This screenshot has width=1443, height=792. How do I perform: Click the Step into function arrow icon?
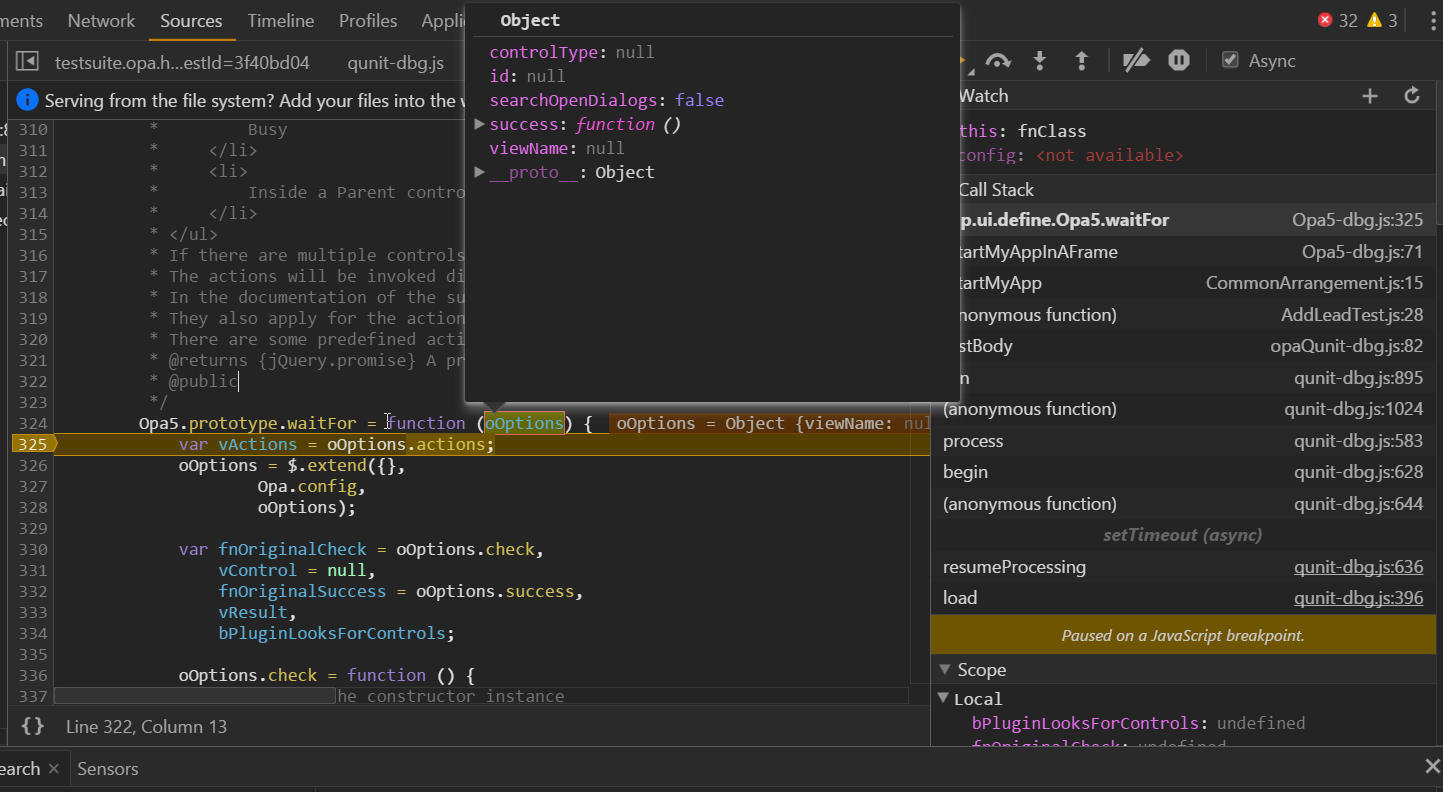tap(1040, 61)
